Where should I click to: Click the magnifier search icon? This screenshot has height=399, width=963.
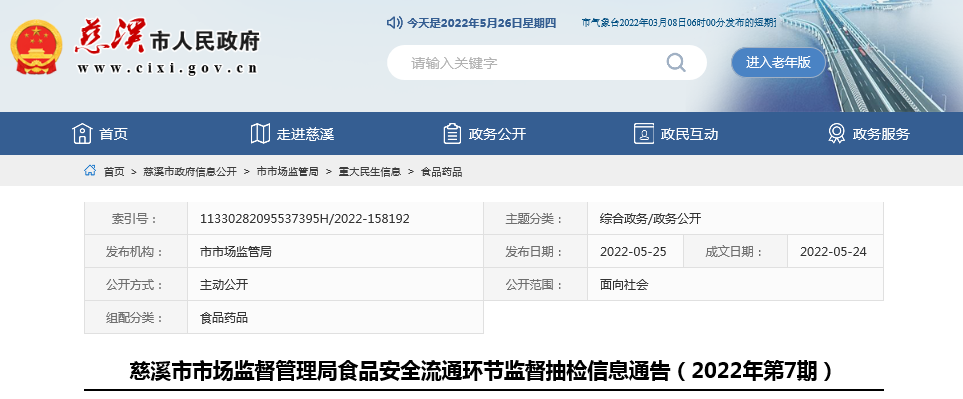tap(676, 62)
